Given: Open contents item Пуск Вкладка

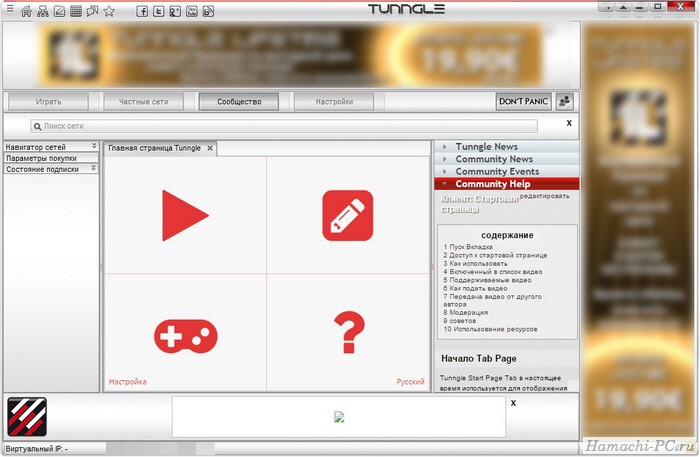Looking at the screenshot, I should click(468, 247).
